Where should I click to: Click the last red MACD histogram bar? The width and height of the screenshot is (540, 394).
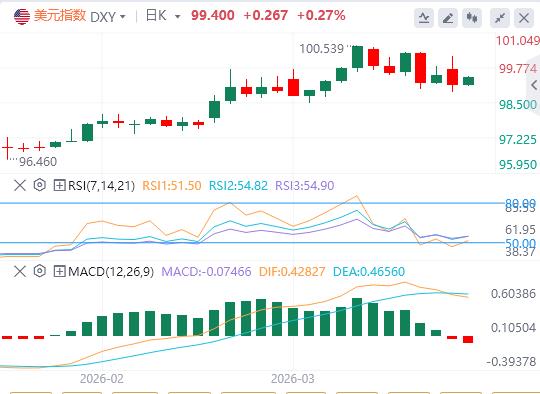pos(468,339)
